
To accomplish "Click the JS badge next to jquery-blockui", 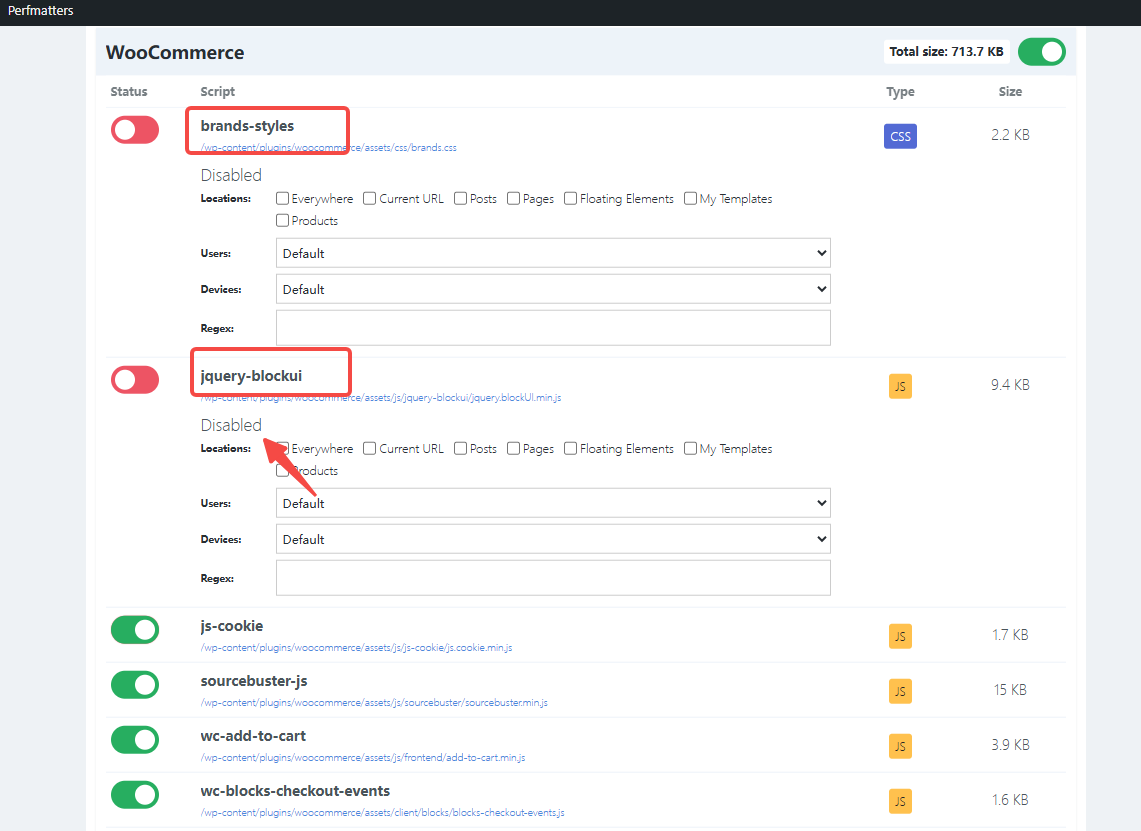I will (899, 385).
